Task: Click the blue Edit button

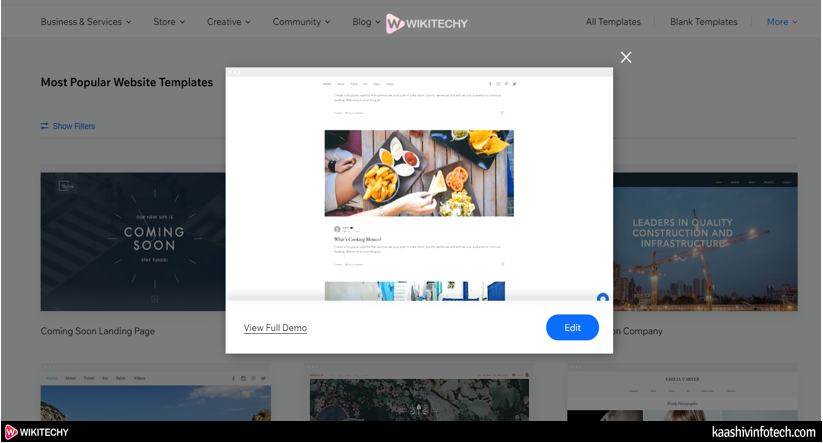Action: (x=572, y=327)
